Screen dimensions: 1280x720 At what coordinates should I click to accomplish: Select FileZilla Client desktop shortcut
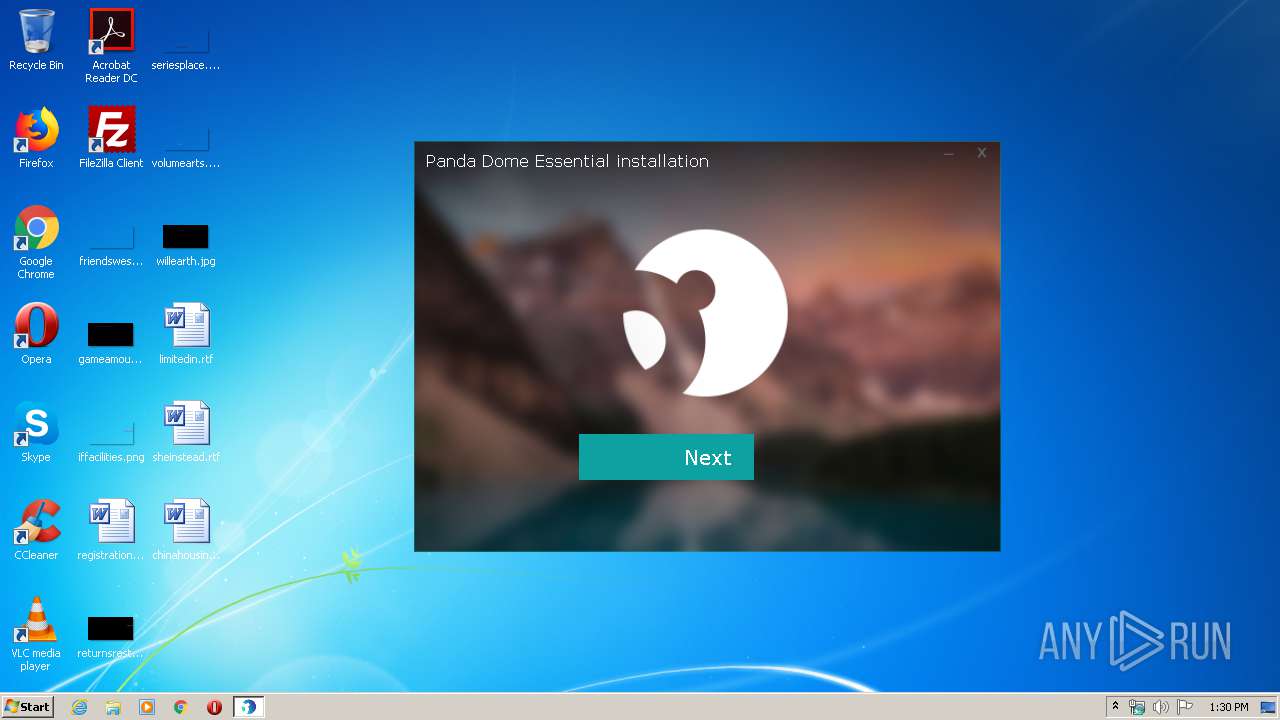coord(111,138)
